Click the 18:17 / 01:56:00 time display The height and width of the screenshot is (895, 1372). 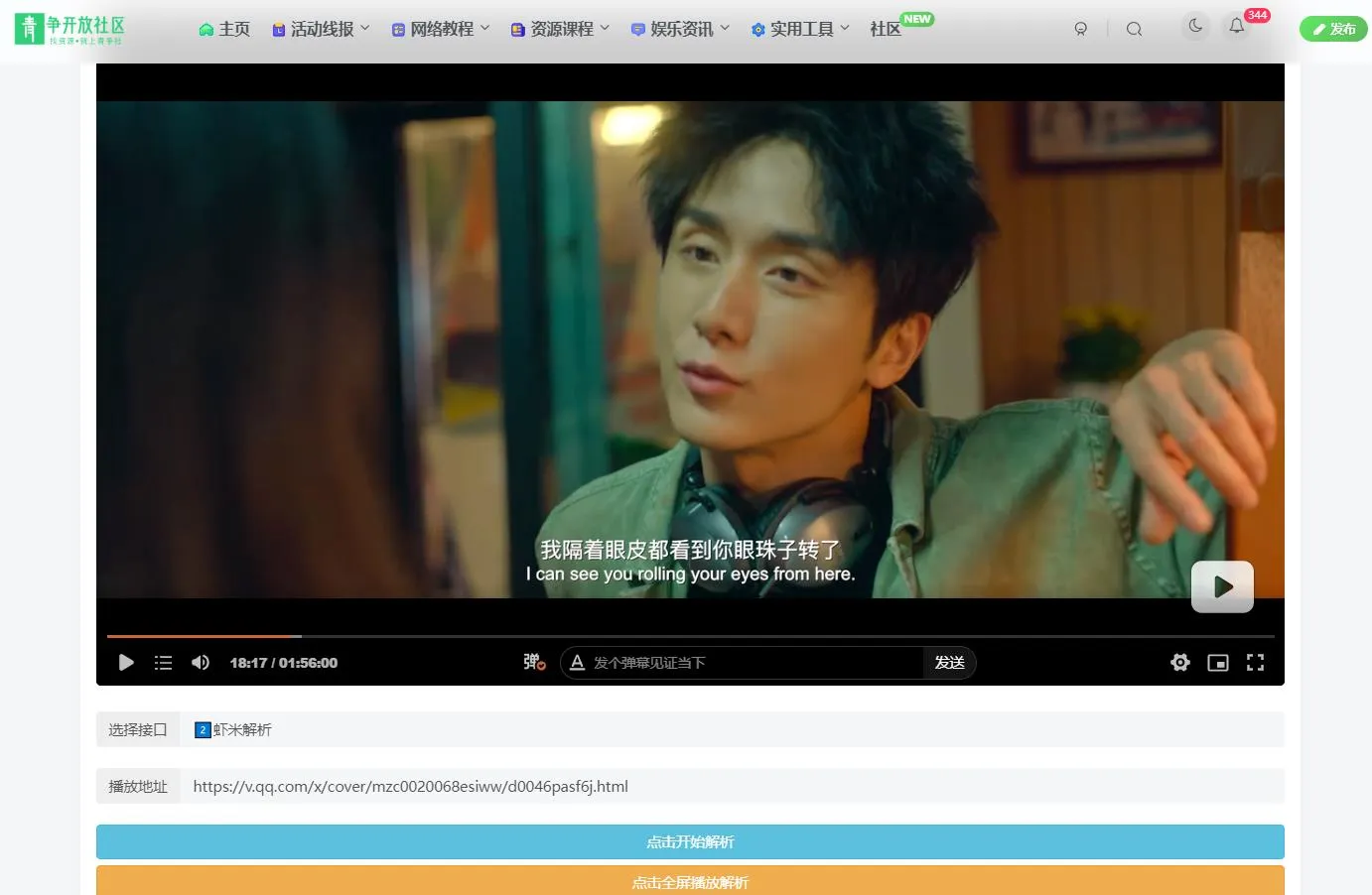[x=284, y=663]
